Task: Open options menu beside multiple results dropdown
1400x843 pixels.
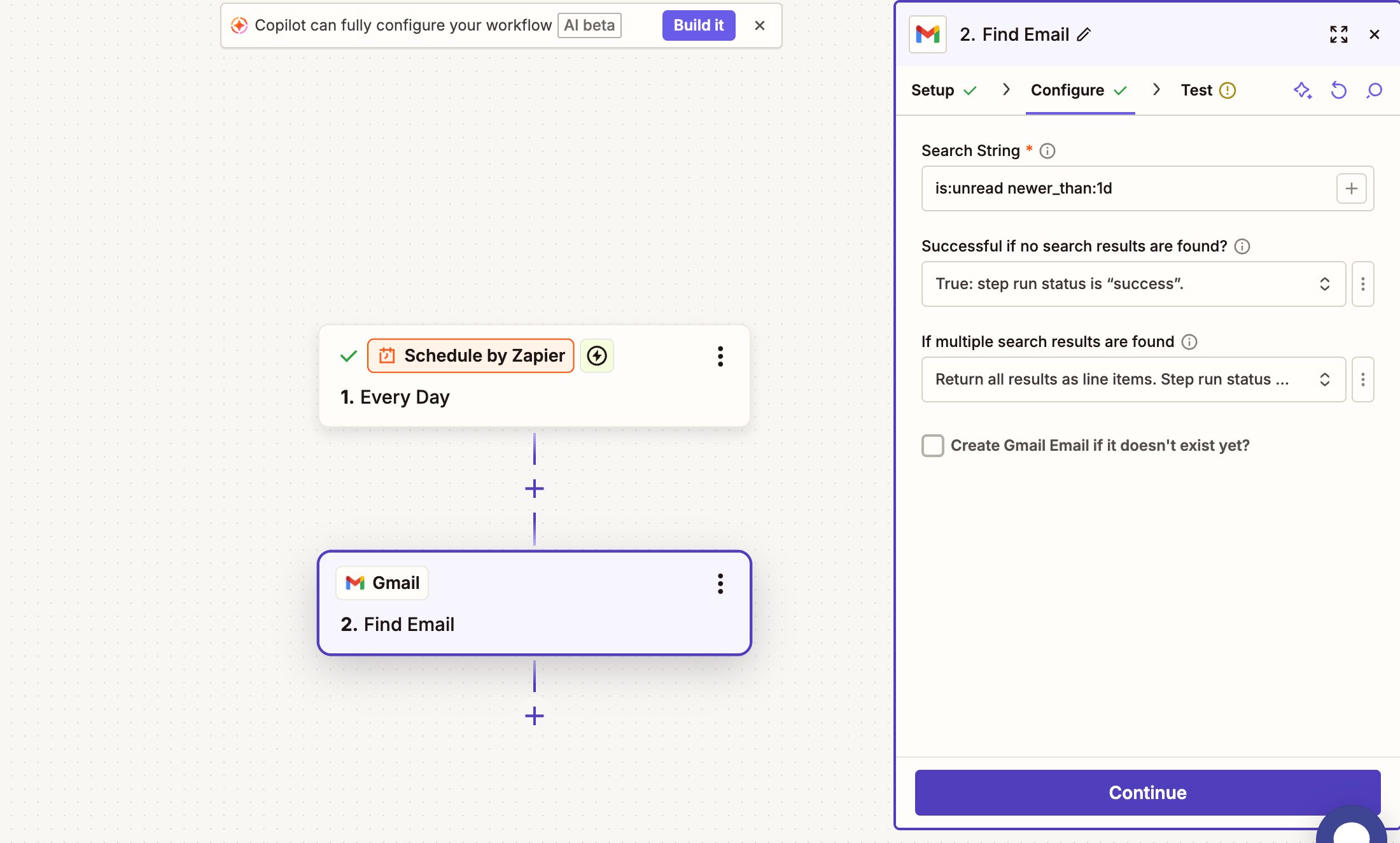Action: (x=1362, y=379)
